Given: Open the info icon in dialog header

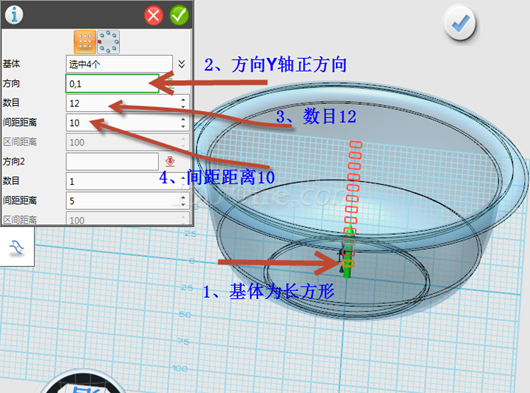Looking at the screenshot, I should coord(14,15).
